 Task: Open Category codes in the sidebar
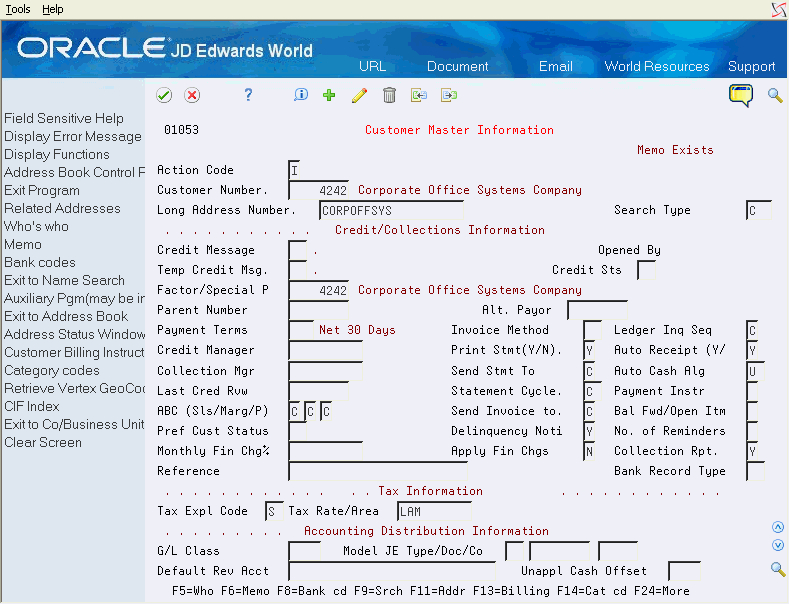pos(52,370)
